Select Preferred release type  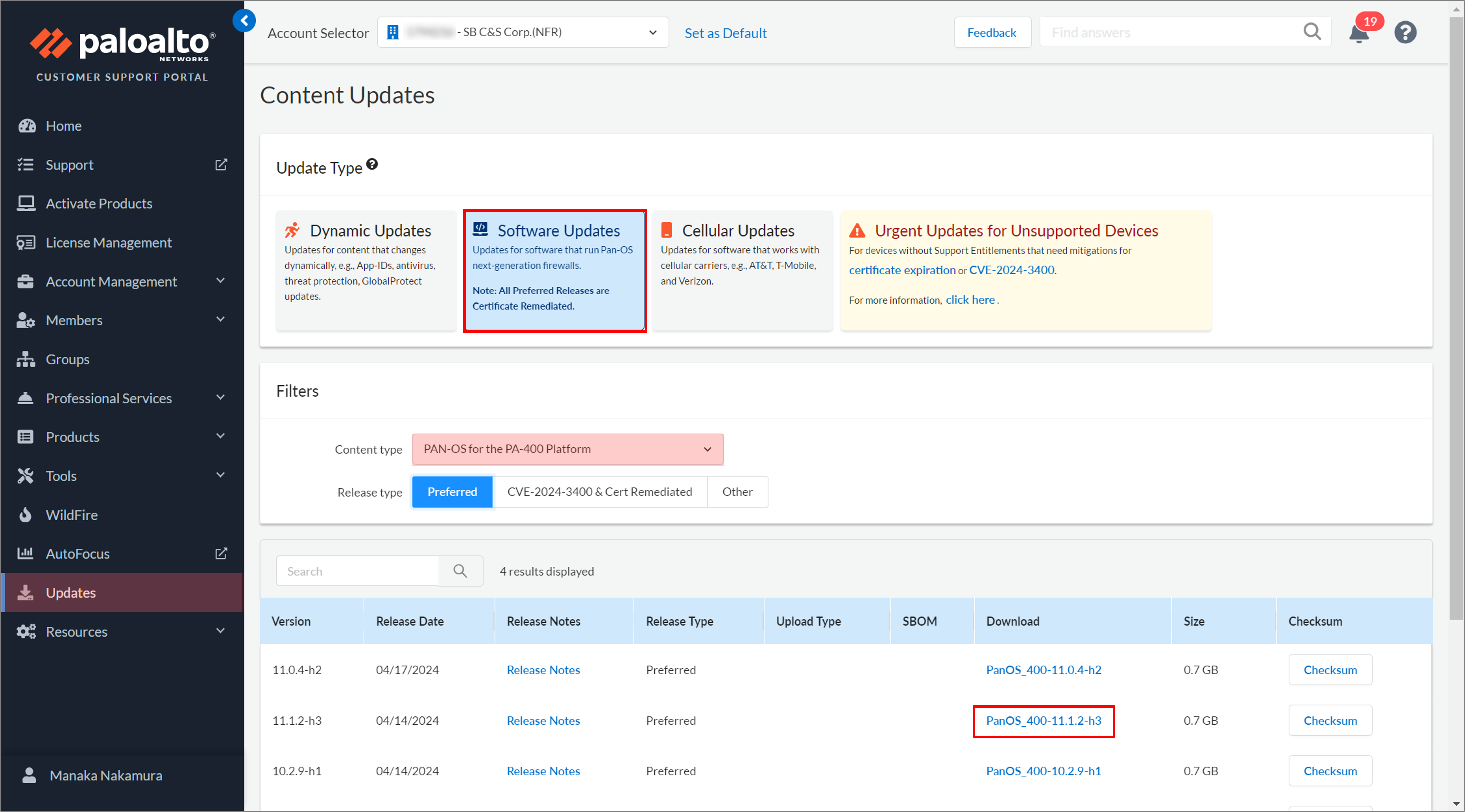point(452,492)
